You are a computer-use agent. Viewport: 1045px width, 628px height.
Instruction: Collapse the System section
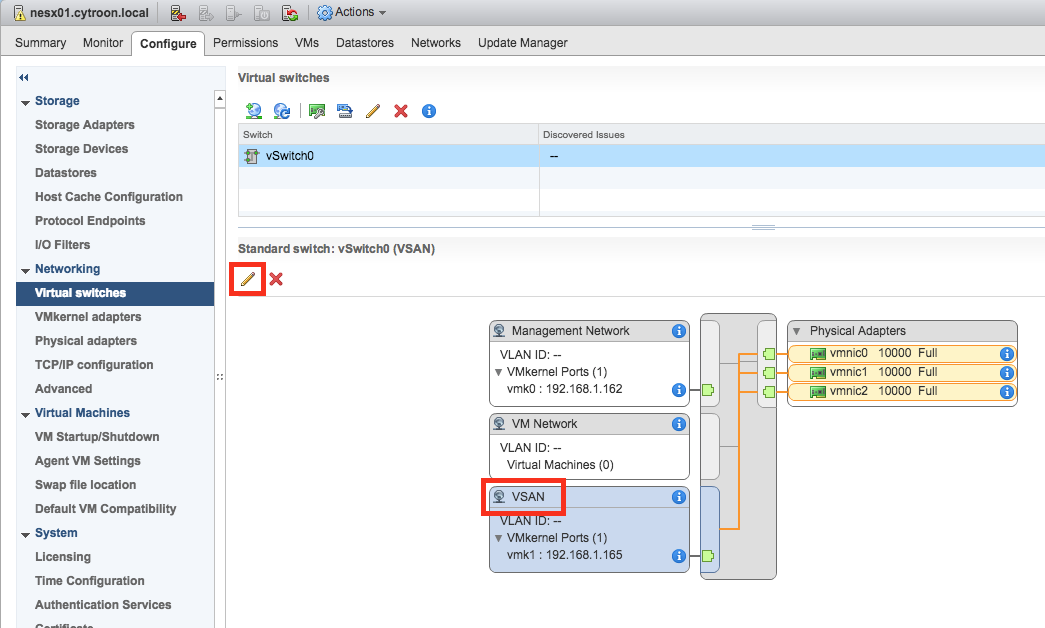(x=25, y=535)
